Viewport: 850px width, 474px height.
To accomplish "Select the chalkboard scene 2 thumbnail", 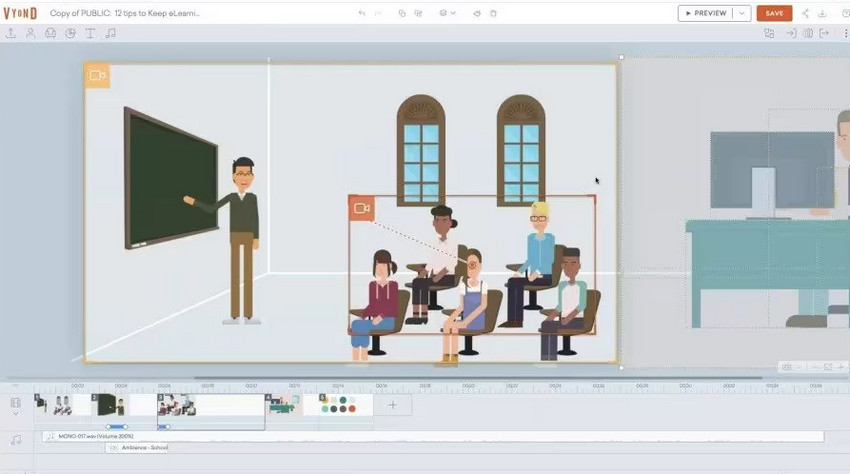I will [x=110, y=405].
